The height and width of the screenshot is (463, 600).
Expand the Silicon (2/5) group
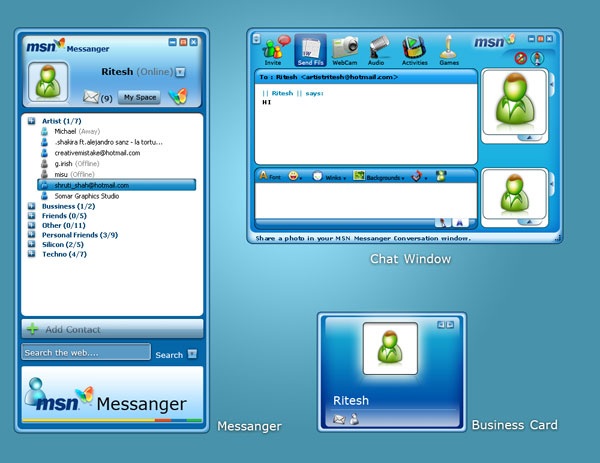click(31, 244)
